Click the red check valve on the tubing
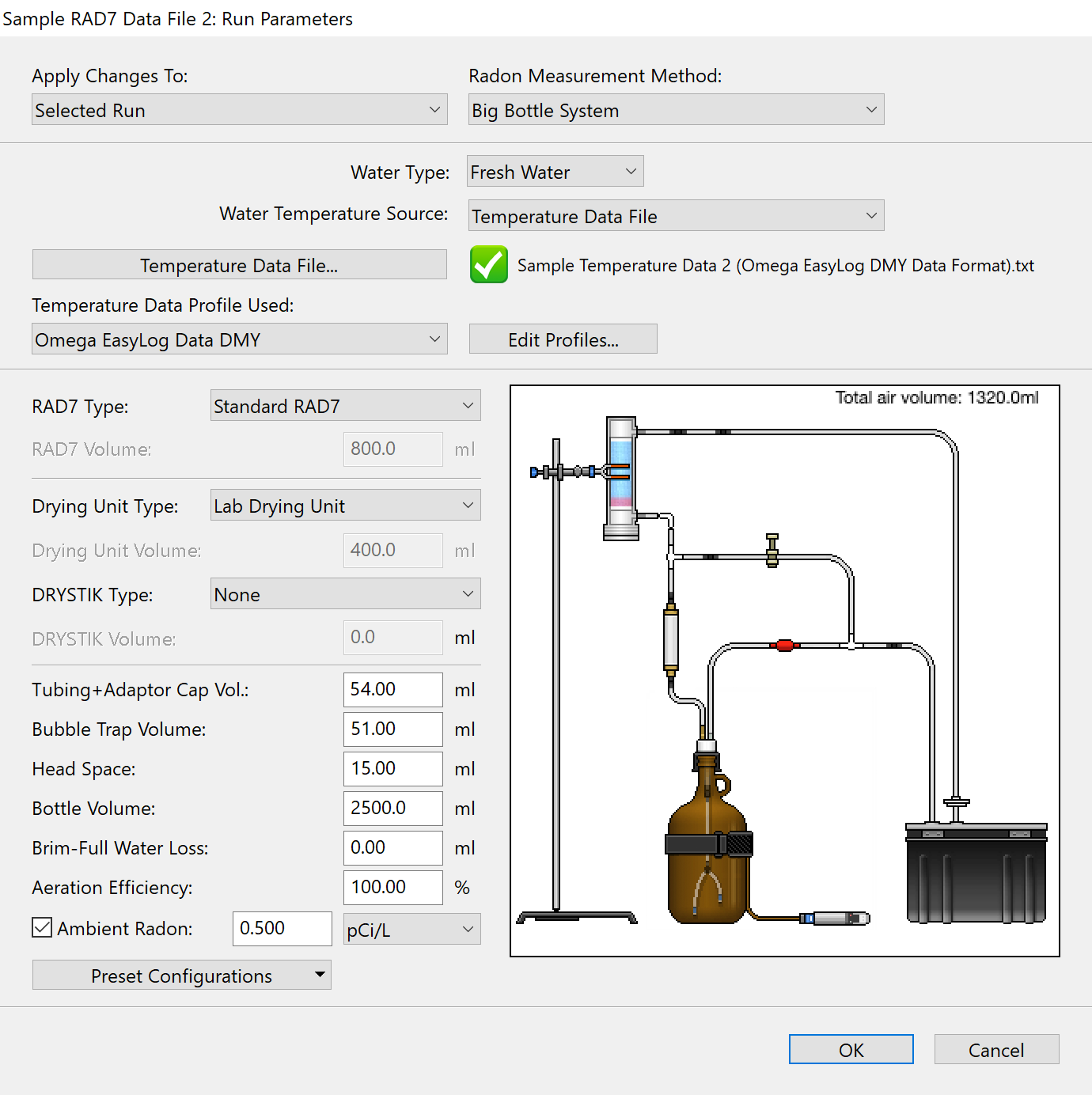The image size is (1092, 1095). [x=784, y=645]
